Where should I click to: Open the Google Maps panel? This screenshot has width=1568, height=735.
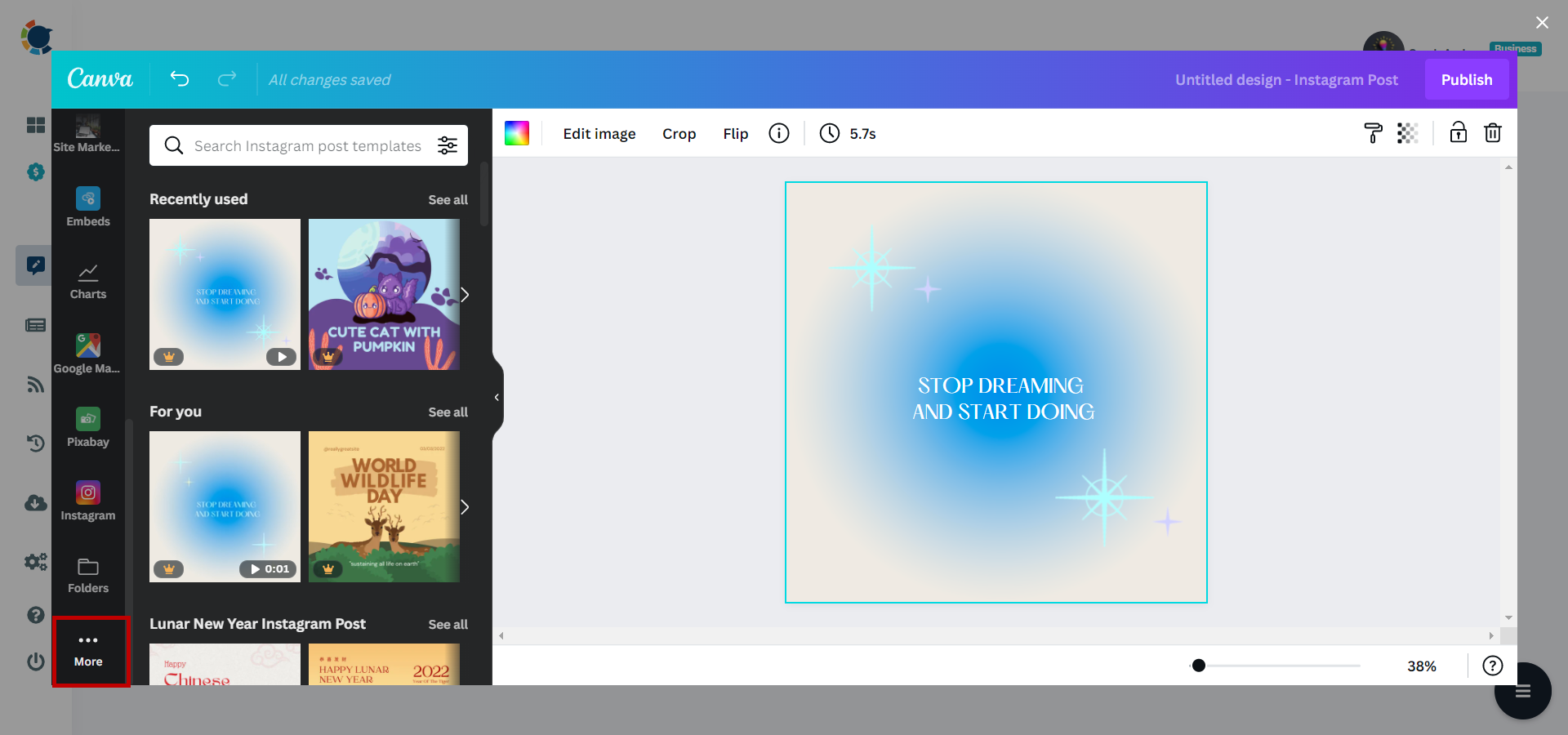click(87, 354)
